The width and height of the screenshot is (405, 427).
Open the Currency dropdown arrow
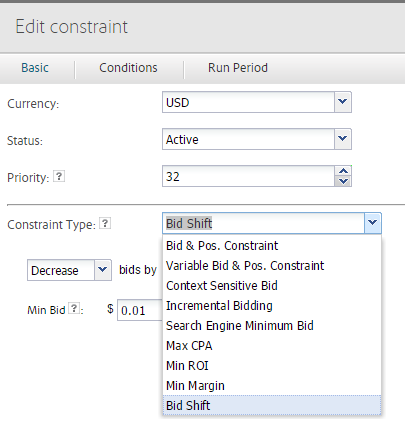343,102
